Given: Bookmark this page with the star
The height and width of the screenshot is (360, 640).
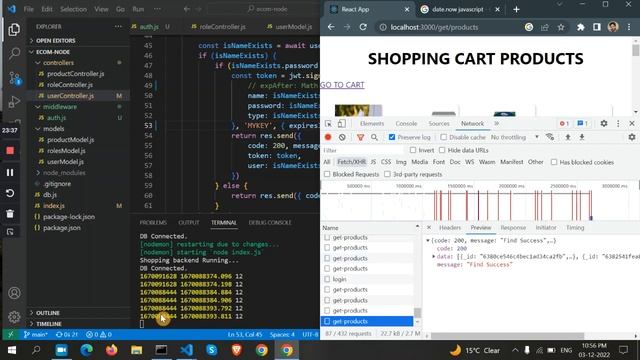Looking at the screenshot, I should coord(561,27).
